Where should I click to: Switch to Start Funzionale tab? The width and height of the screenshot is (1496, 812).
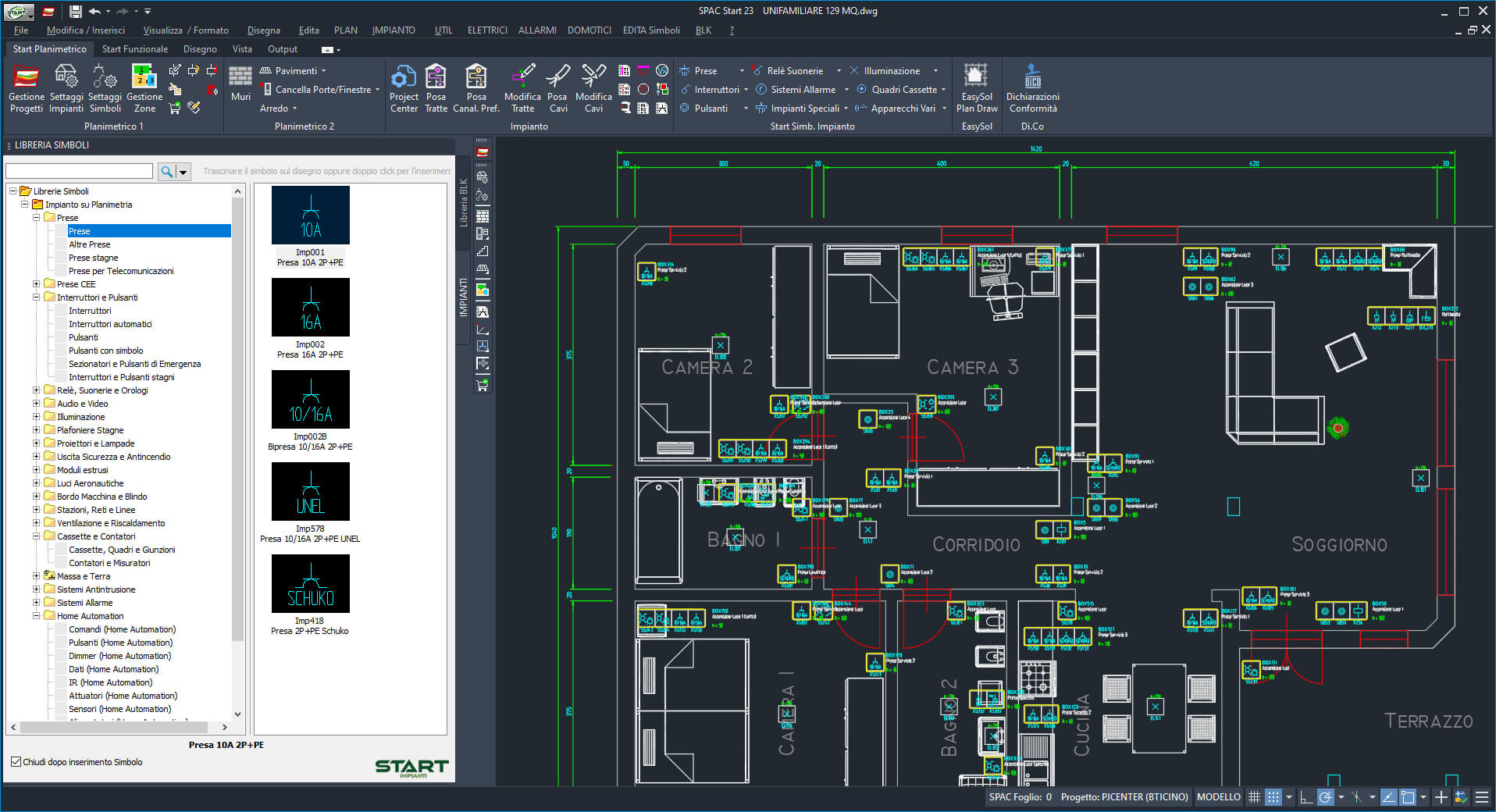pyautogui.click(x=134, y=49)
